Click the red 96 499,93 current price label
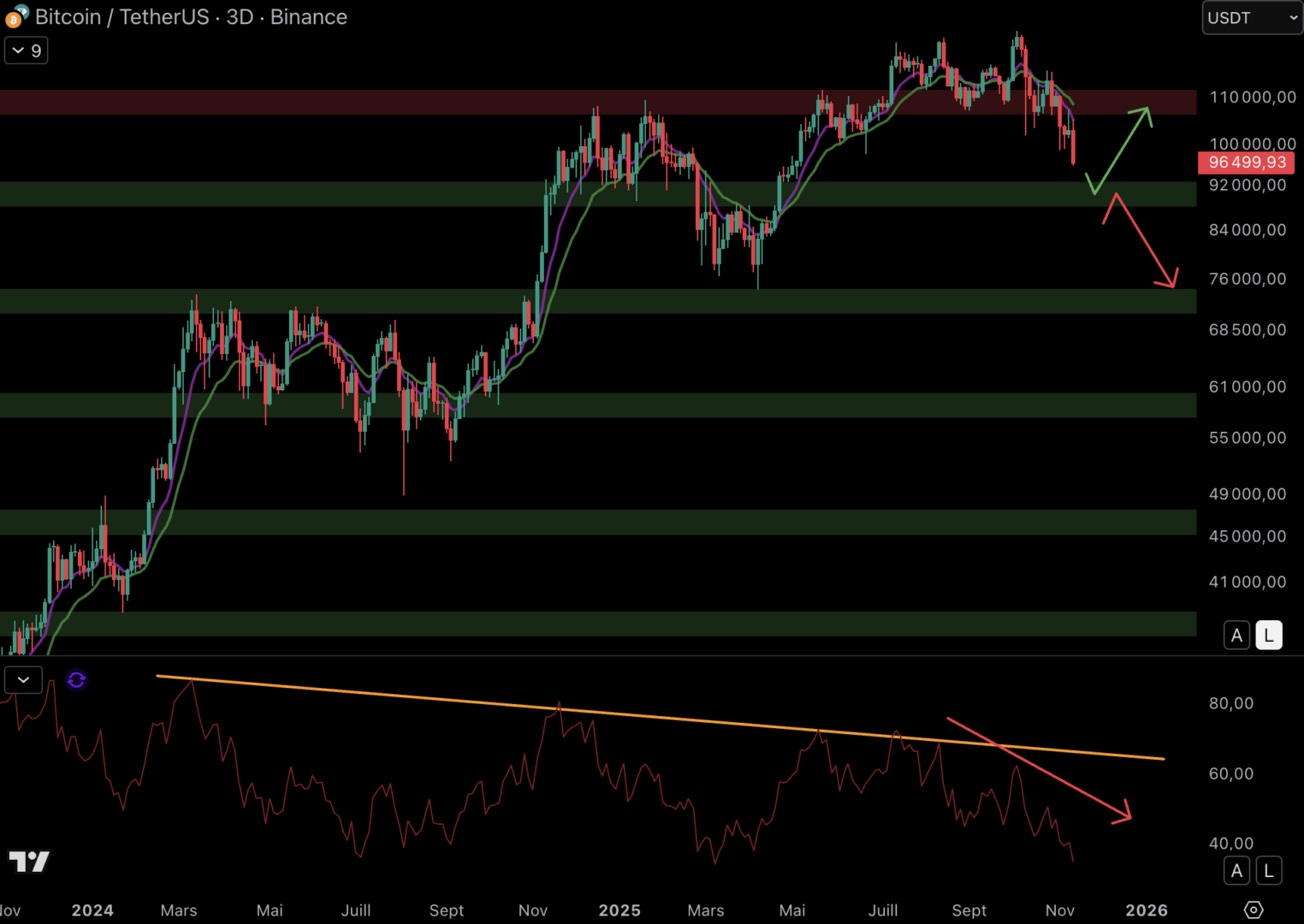Image resolution: width=1304 pixels, height=924 pixels. pyautogui.click(x=1246, y=163)
